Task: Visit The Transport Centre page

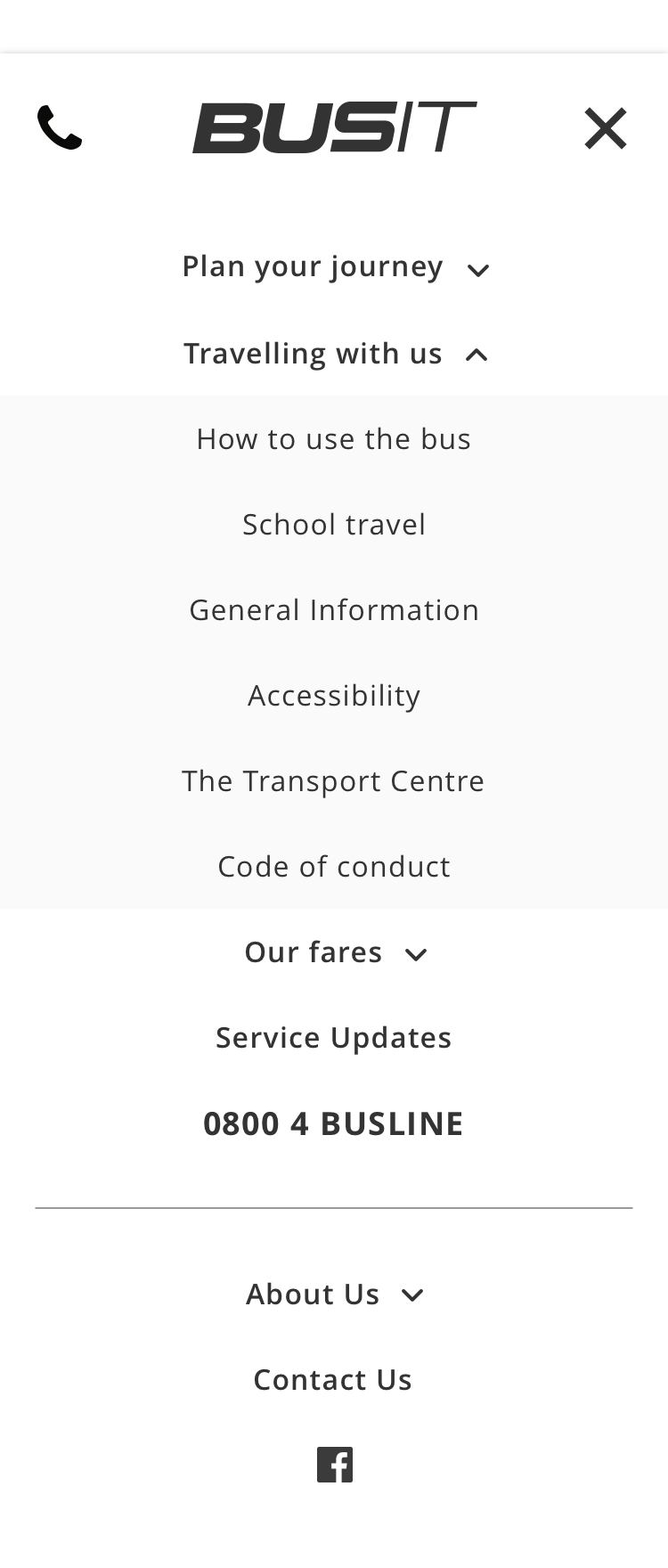Action: tap(334, 781)
